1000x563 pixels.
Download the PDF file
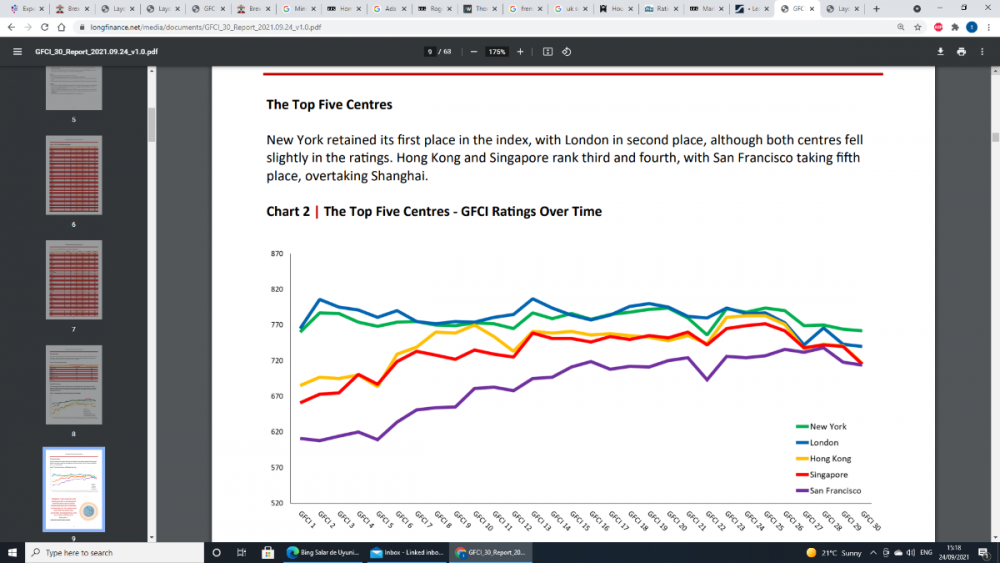point(940,51)
